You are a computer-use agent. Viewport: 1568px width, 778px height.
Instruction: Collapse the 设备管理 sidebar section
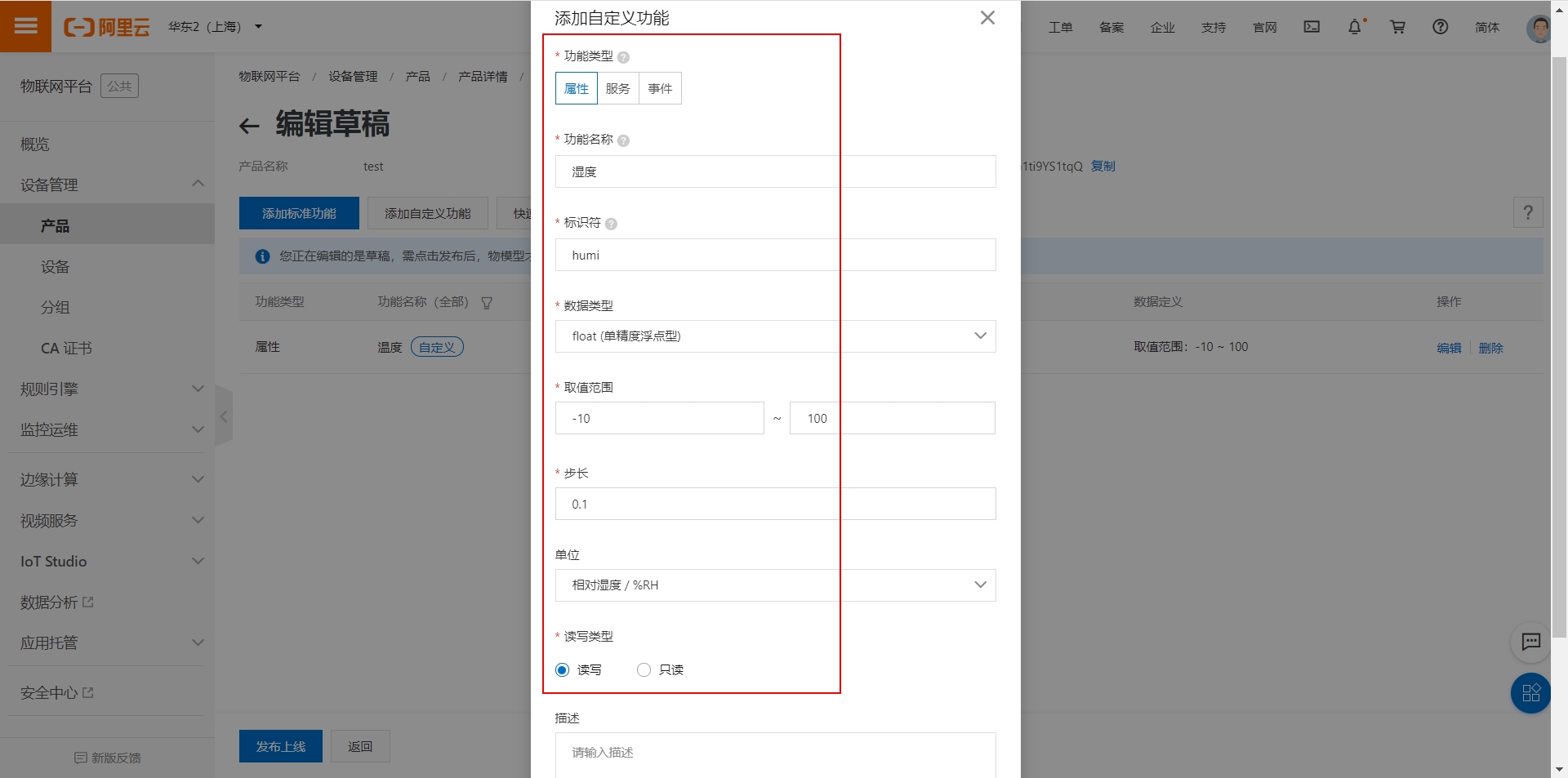pyautogui.click(x=197, y=184)
